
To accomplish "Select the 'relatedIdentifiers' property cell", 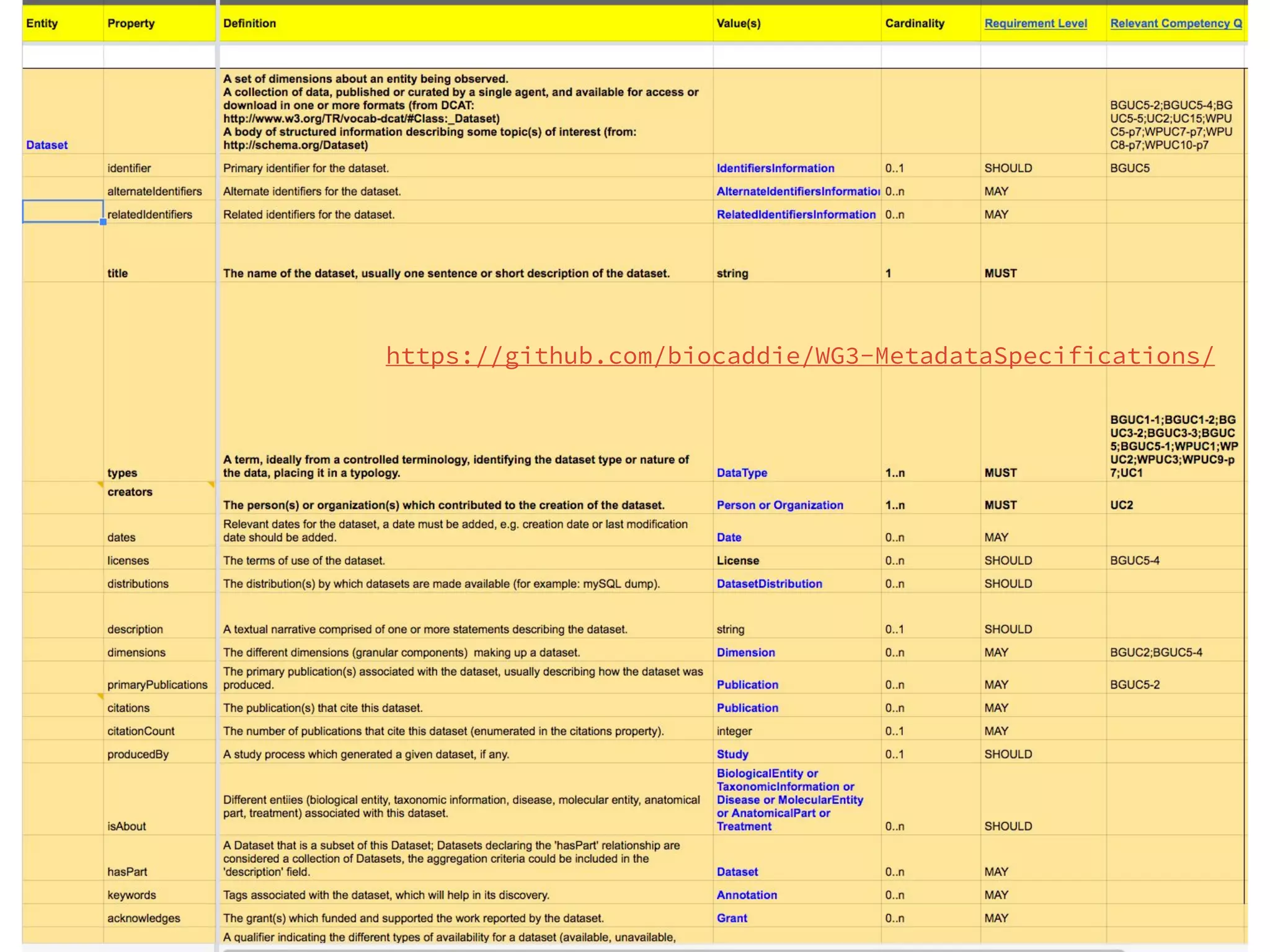I will click(x=159, y=212).
